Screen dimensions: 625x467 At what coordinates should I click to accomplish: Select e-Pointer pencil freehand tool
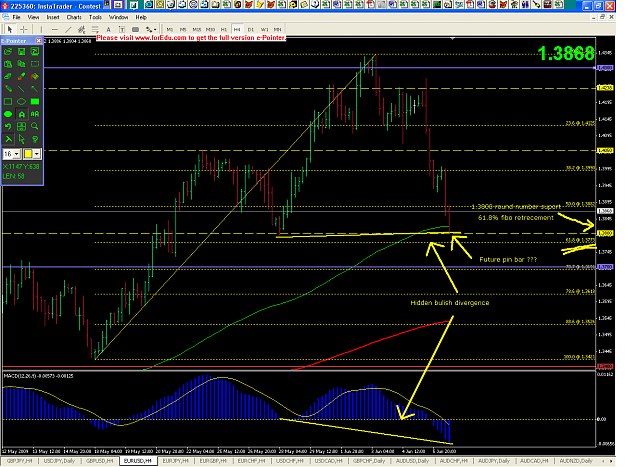tap(8, 89)
